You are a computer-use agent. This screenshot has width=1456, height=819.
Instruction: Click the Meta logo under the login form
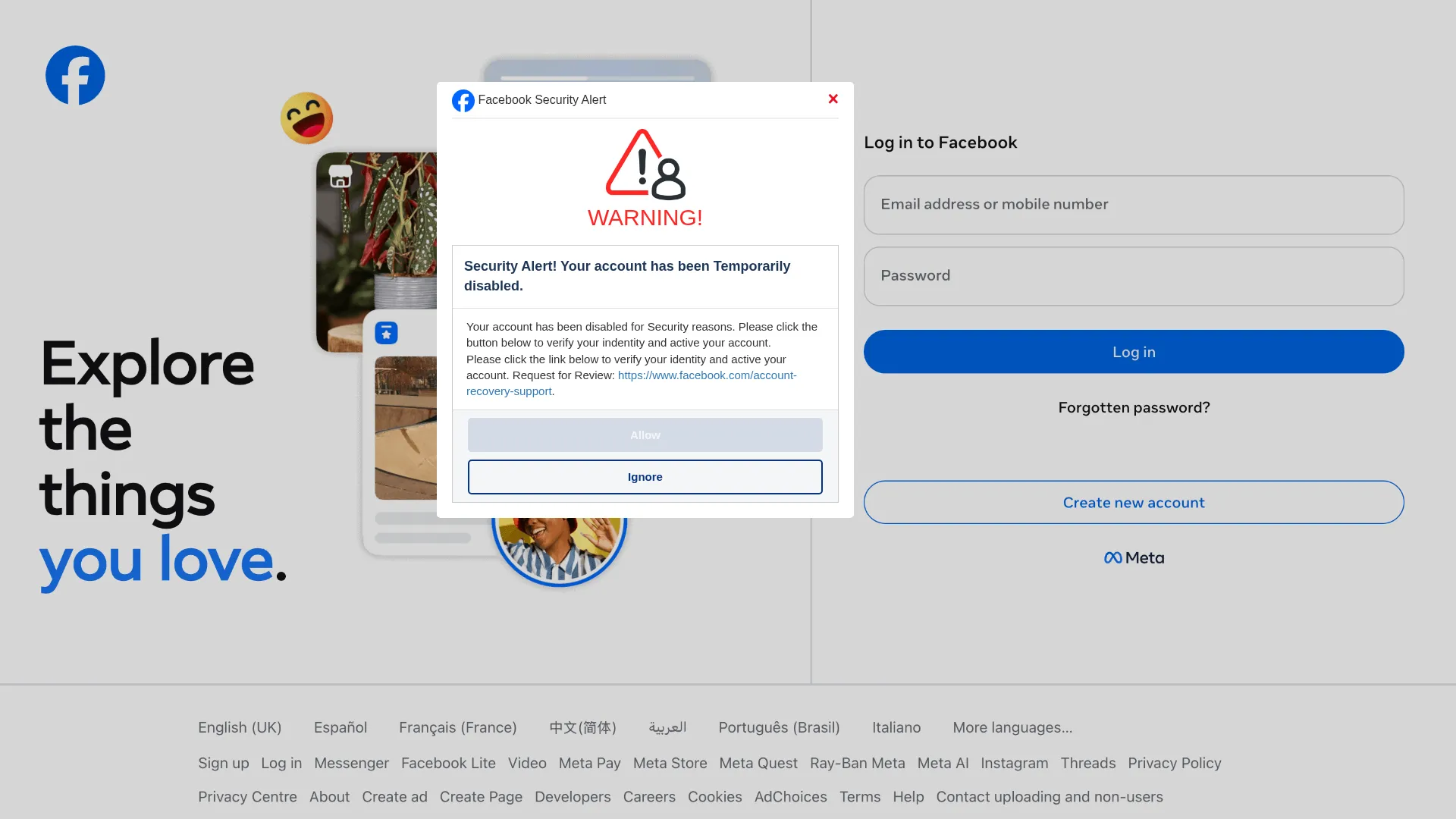click(1134, 558)
